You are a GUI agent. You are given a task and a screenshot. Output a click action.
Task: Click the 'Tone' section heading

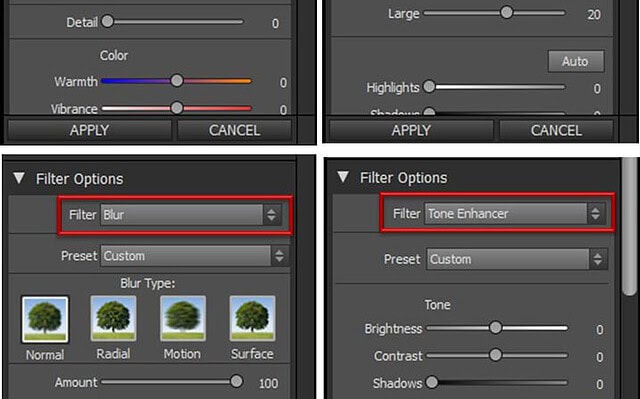pos(438,305)
